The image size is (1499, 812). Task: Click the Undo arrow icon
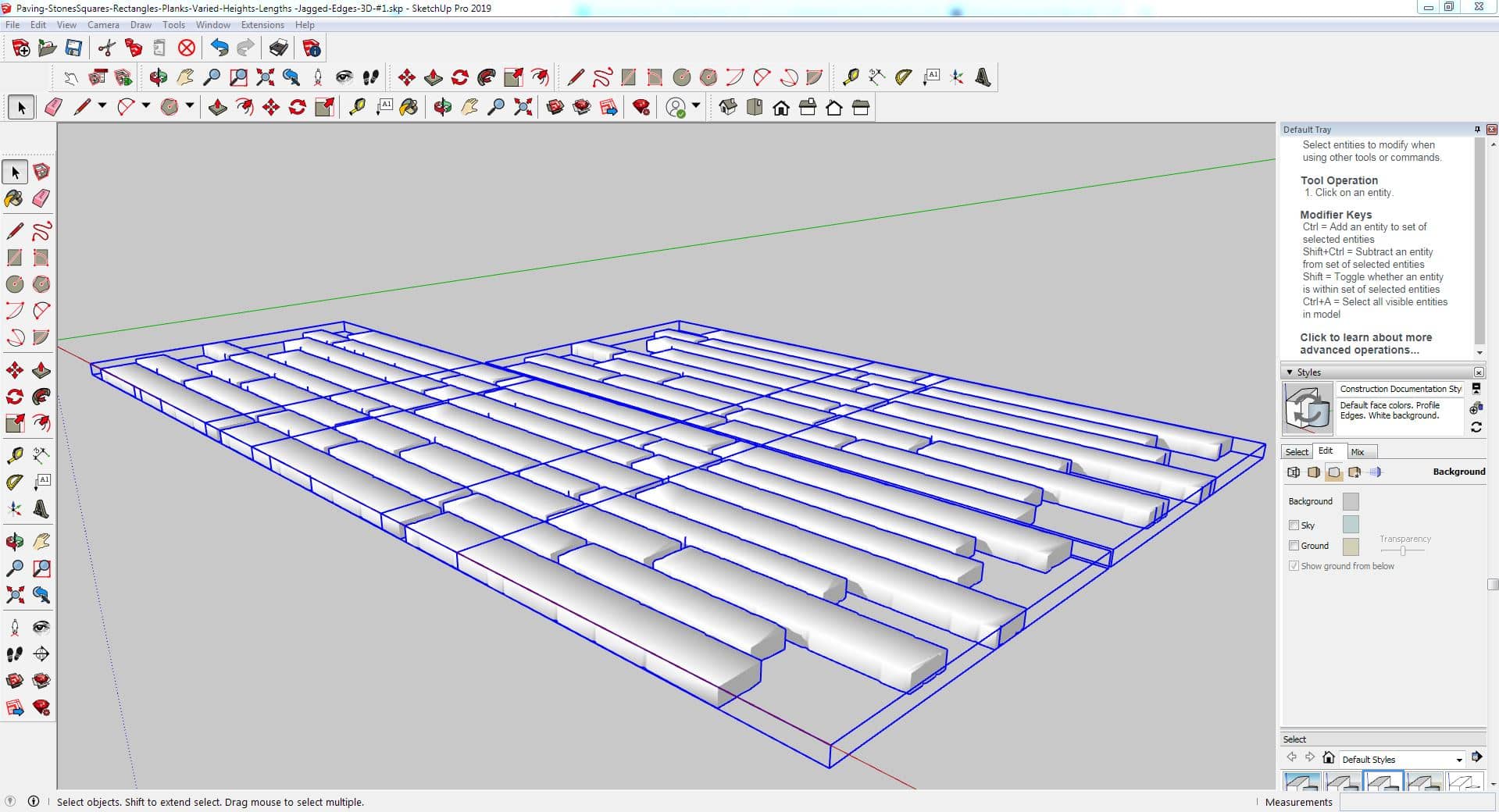coord(219,48)
